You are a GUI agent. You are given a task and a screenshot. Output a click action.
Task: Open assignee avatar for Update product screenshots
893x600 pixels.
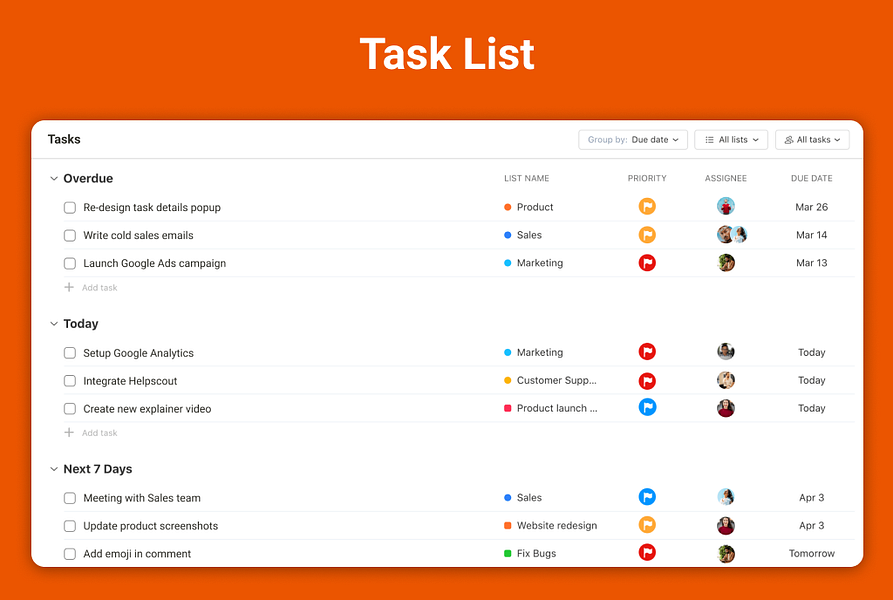(x=726, y=525)
